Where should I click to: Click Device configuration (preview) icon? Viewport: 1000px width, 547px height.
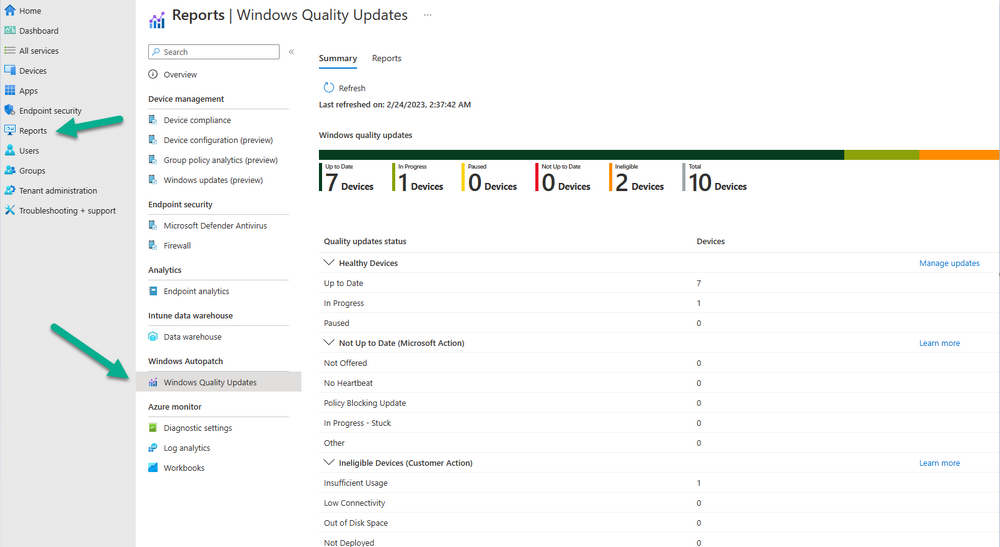[153, 140]
